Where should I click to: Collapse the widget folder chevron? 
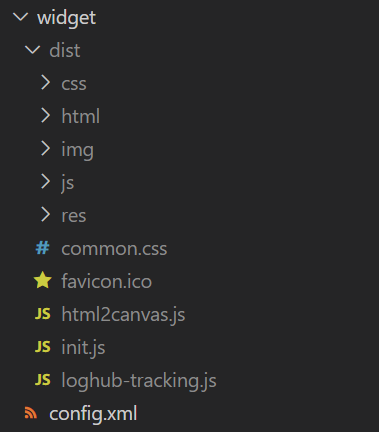(x=20, y=17)
